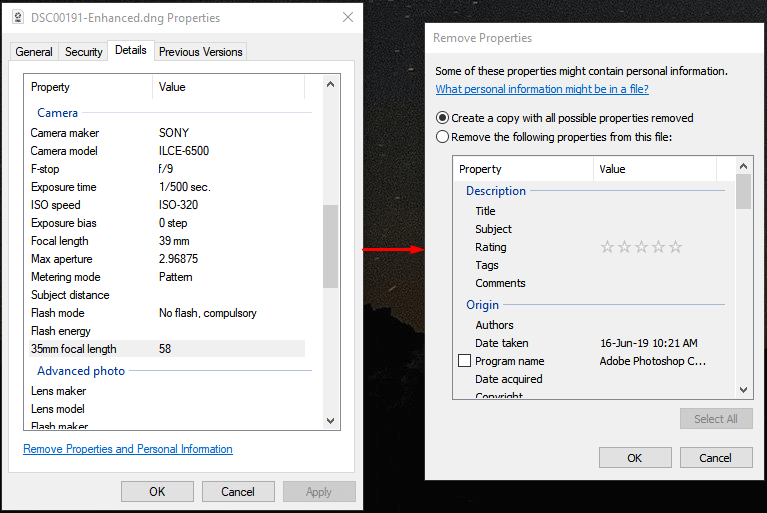Screen dimensions: 767x513
Task: Select the 35mm focal length row
Action: click(167, 349)
